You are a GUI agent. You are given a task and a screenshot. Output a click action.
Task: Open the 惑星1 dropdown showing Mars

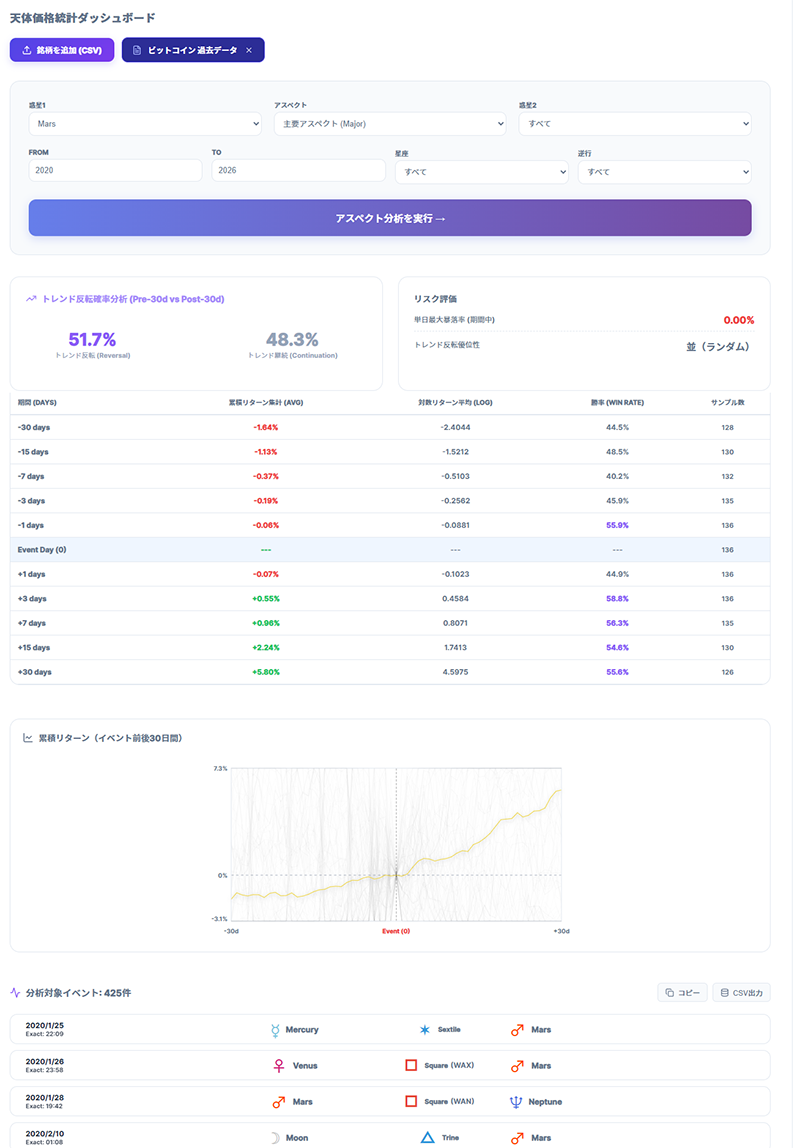[145, 123]
